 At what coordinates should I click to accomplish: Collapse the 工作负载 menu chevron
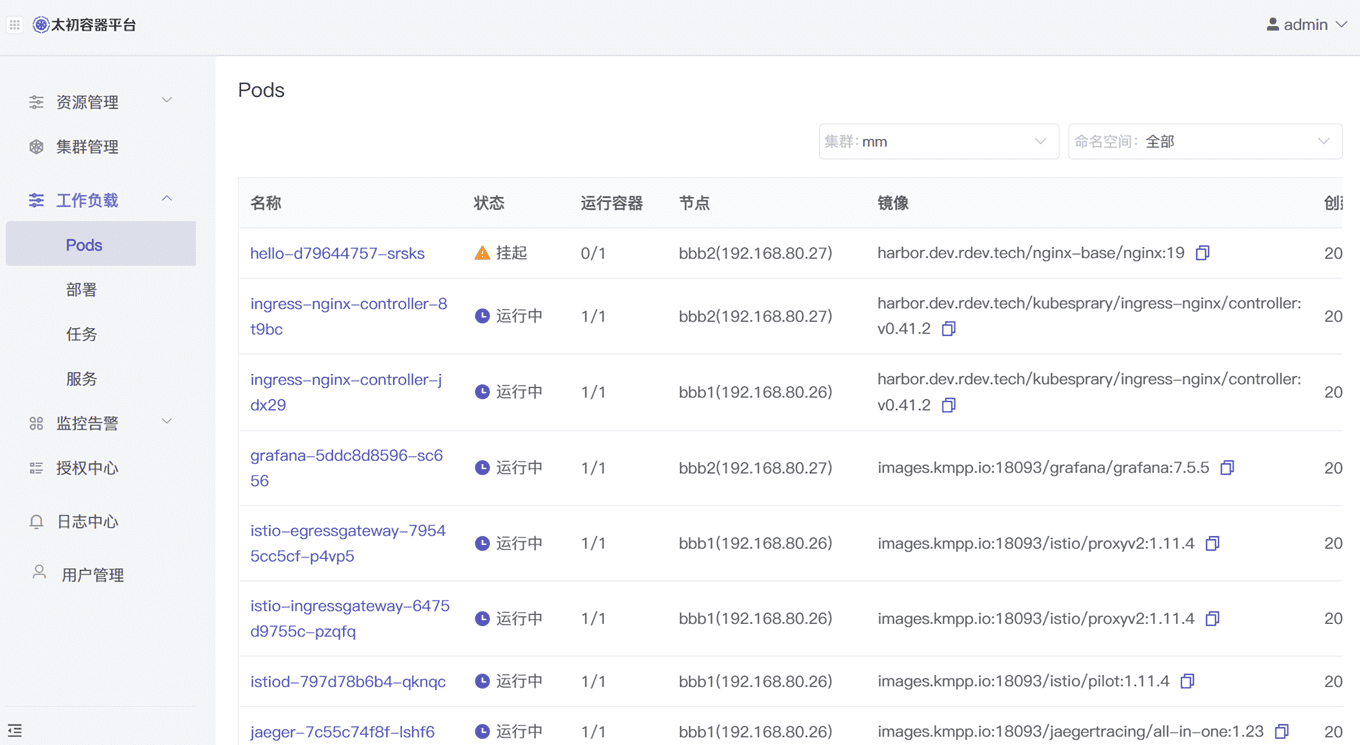(x=167, y=200)
